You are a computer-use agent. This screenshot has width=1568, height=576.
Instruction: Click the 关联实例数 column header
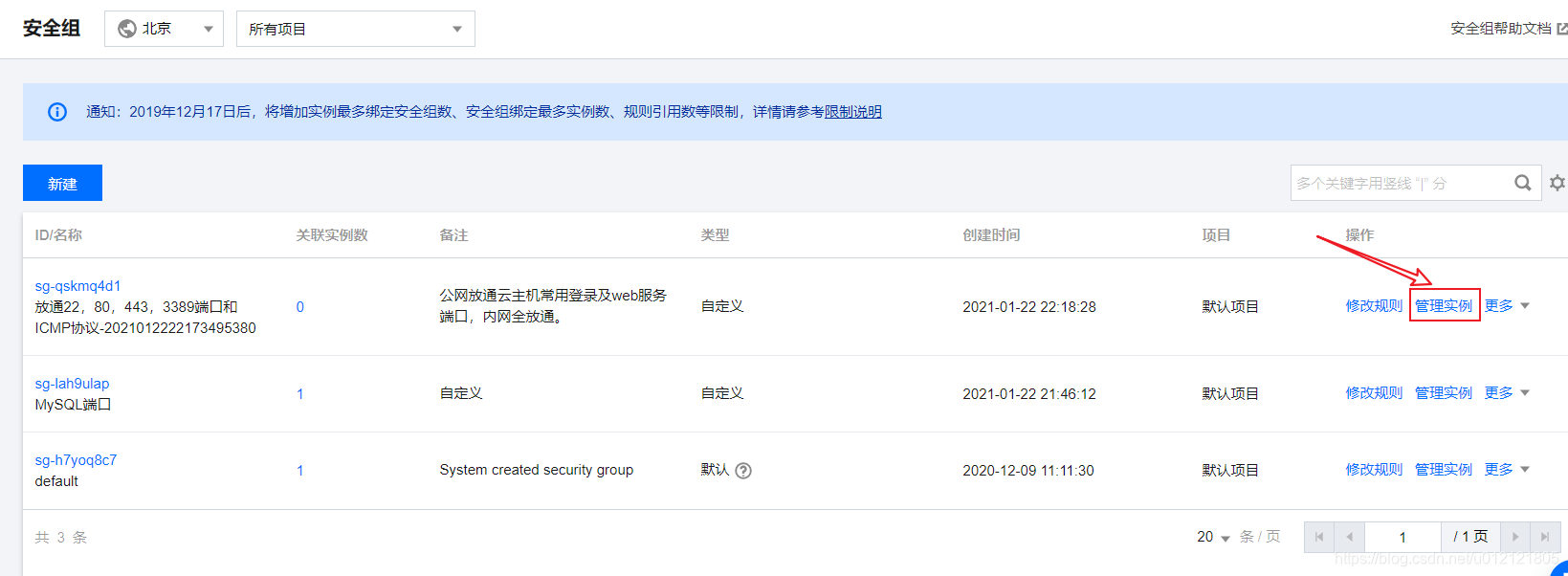point(332,234)
